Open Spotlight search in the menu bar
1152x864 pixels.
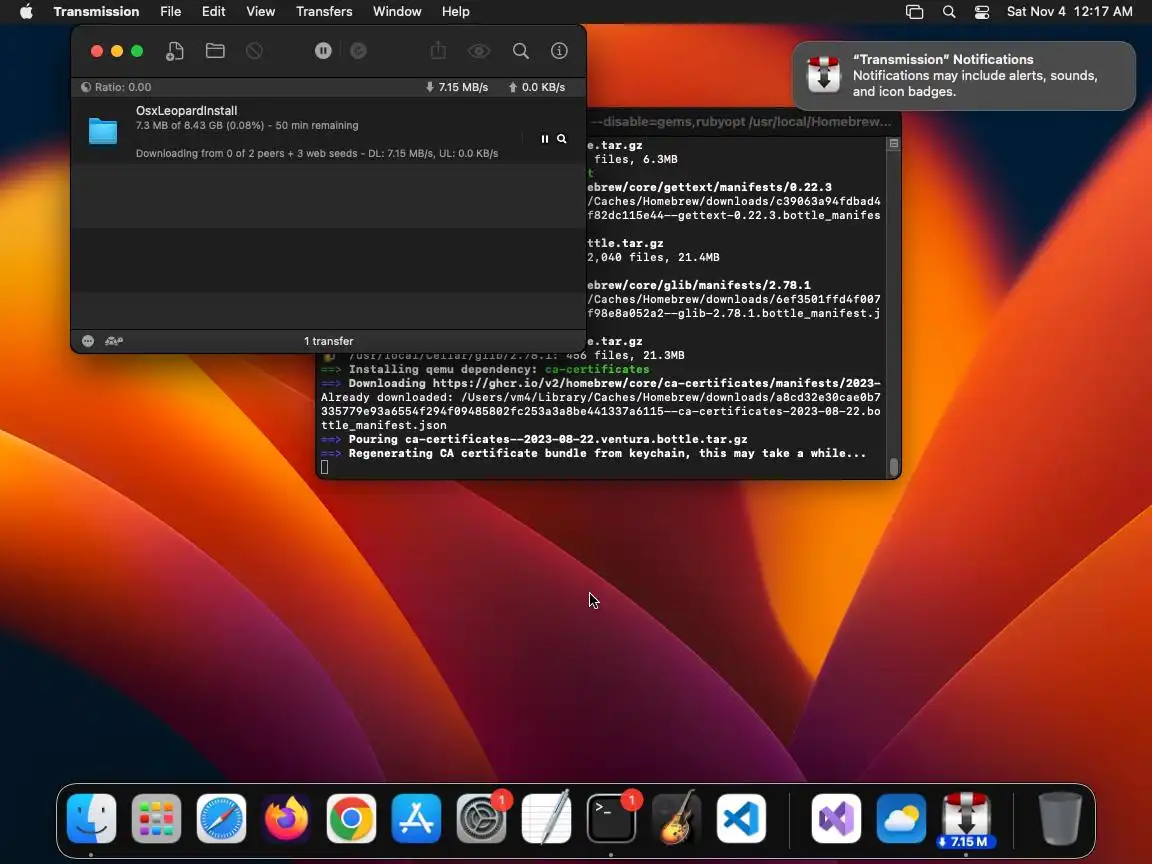coord(949,12)
